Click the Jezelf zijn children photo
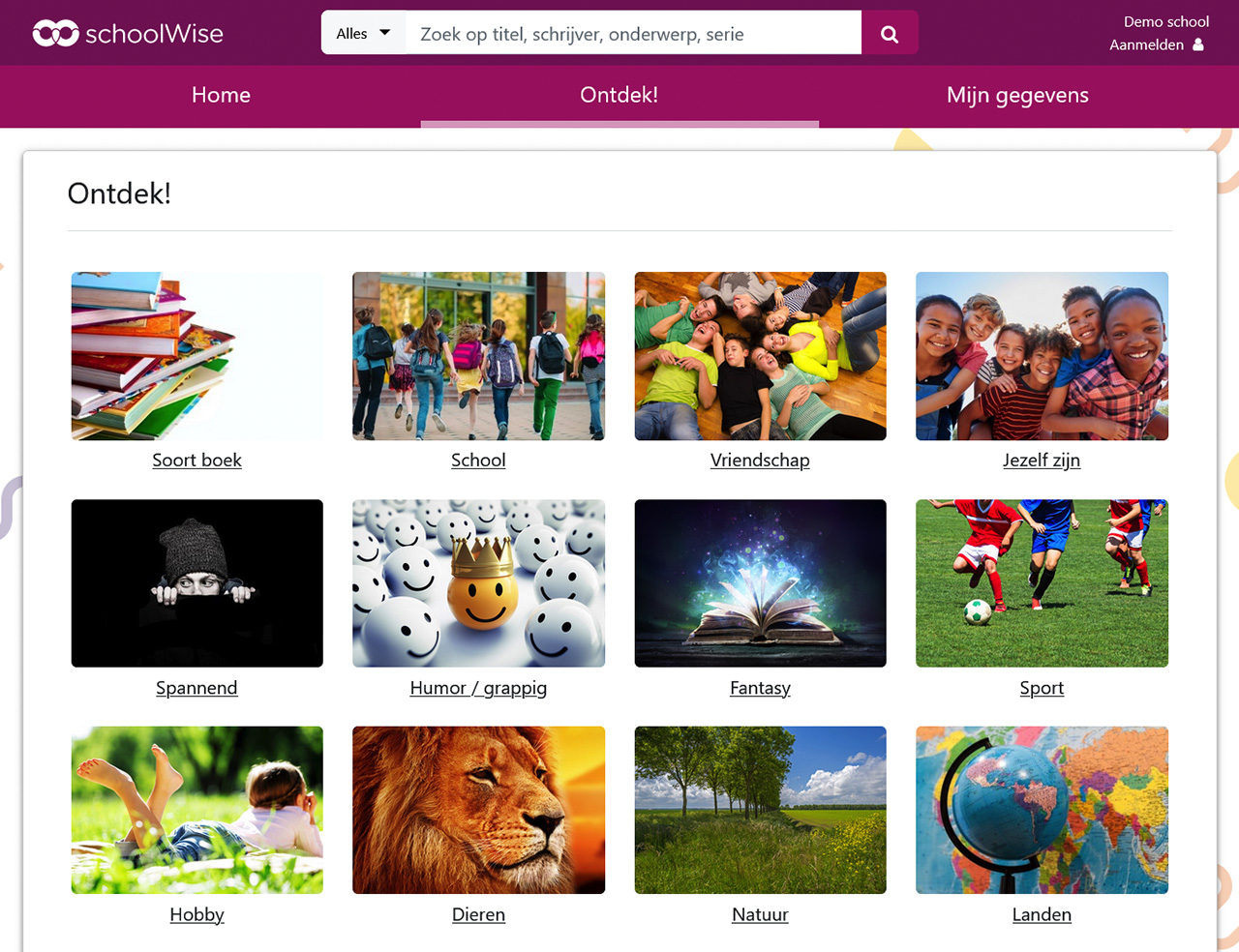The height and width of the screenshot is (952, 1239). [1042, 356]
